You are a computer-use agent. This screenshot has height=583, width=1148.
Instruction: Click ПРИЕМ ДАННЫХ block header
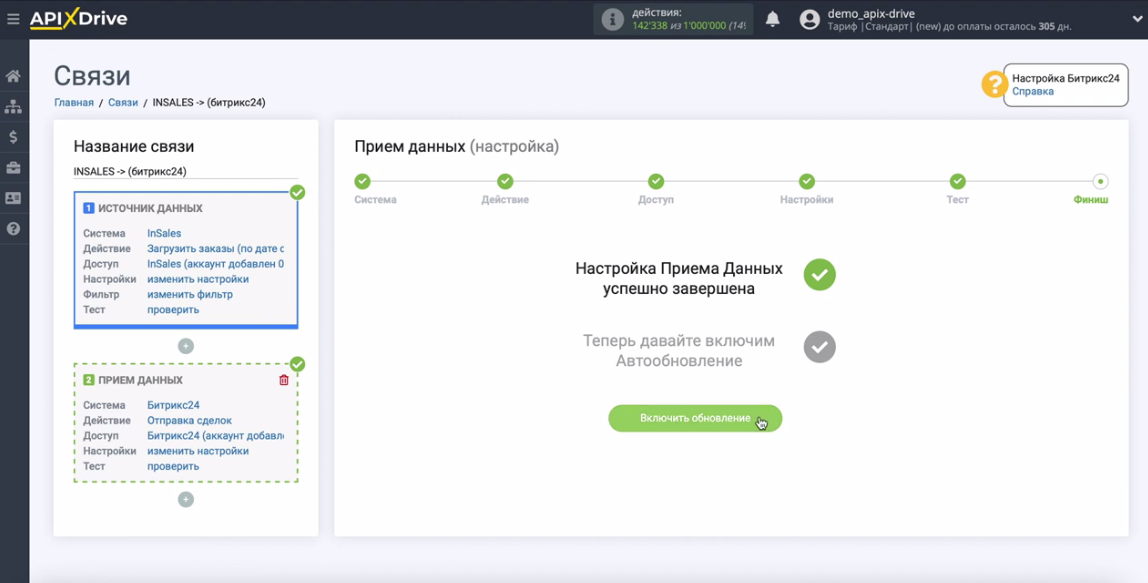pos(141,381)
